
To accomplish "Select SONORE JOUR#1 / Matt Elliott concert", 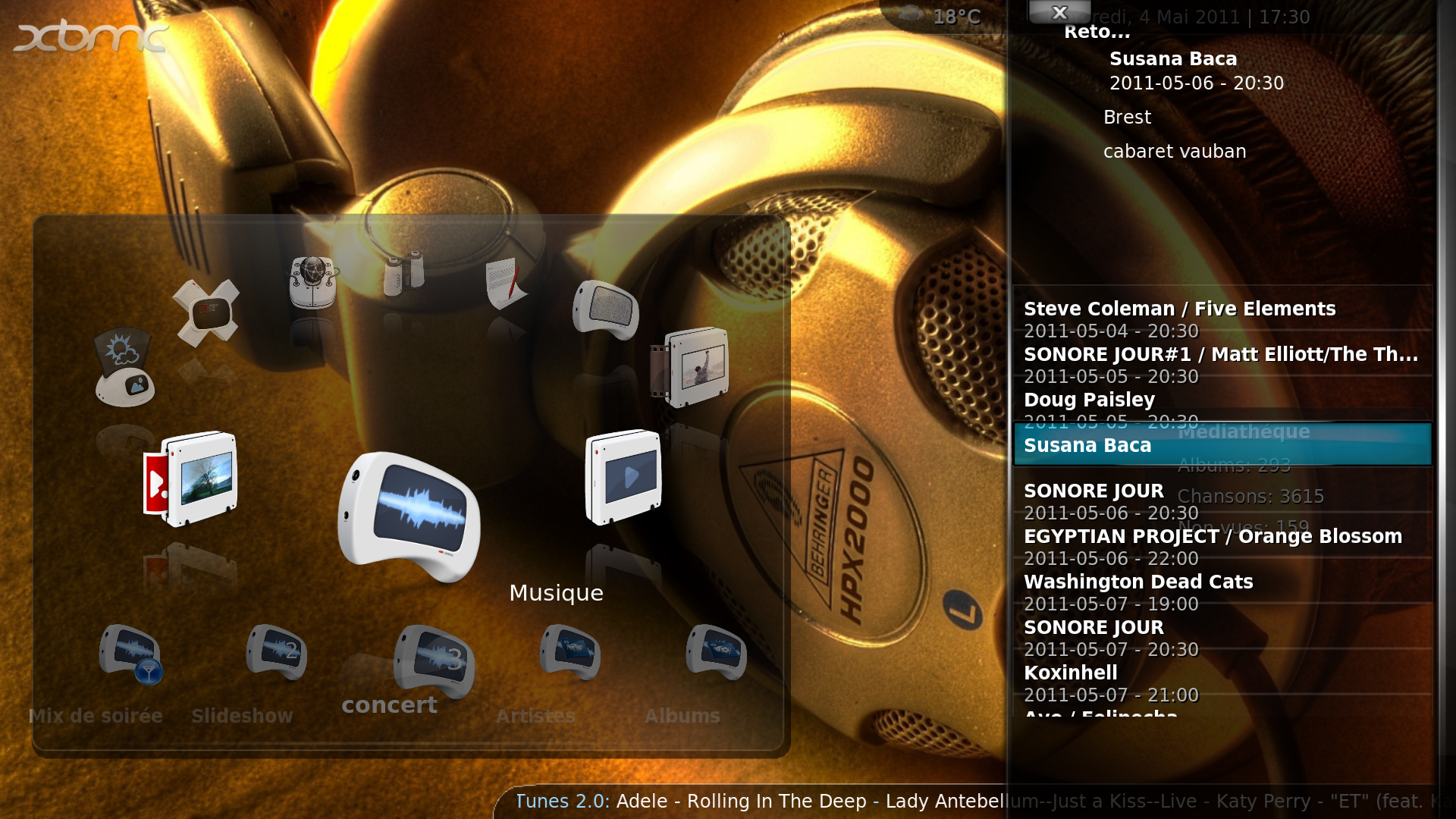I will point(1222,365).
